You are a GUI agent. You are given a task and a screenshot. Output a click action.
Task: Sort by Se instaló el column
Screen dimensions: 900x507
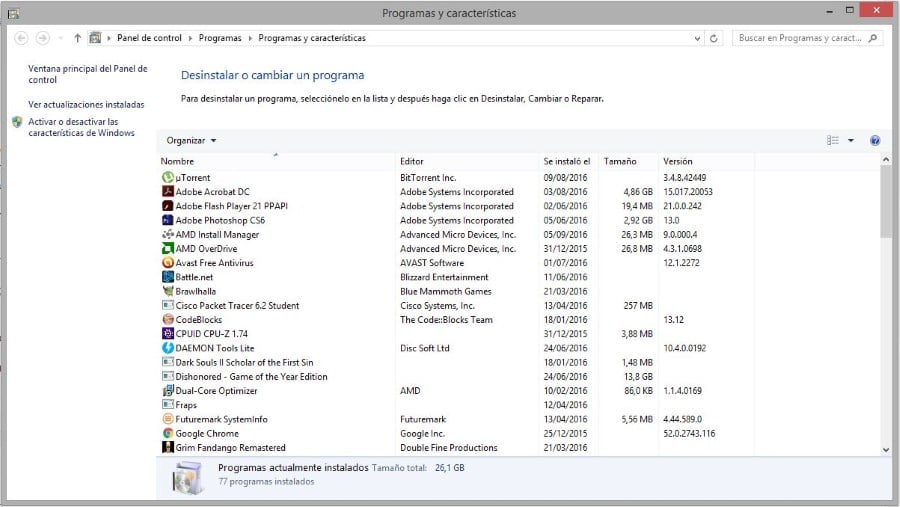[x=569, y=161]
